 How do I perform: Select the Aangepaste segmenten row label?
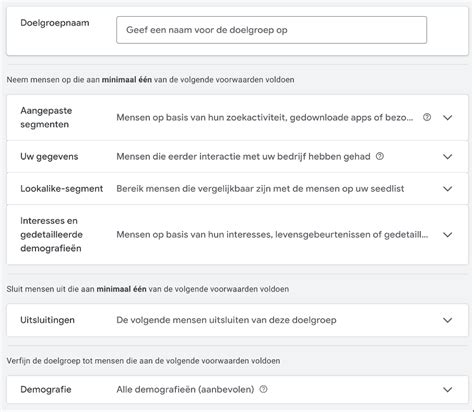[x=46, y=117]
